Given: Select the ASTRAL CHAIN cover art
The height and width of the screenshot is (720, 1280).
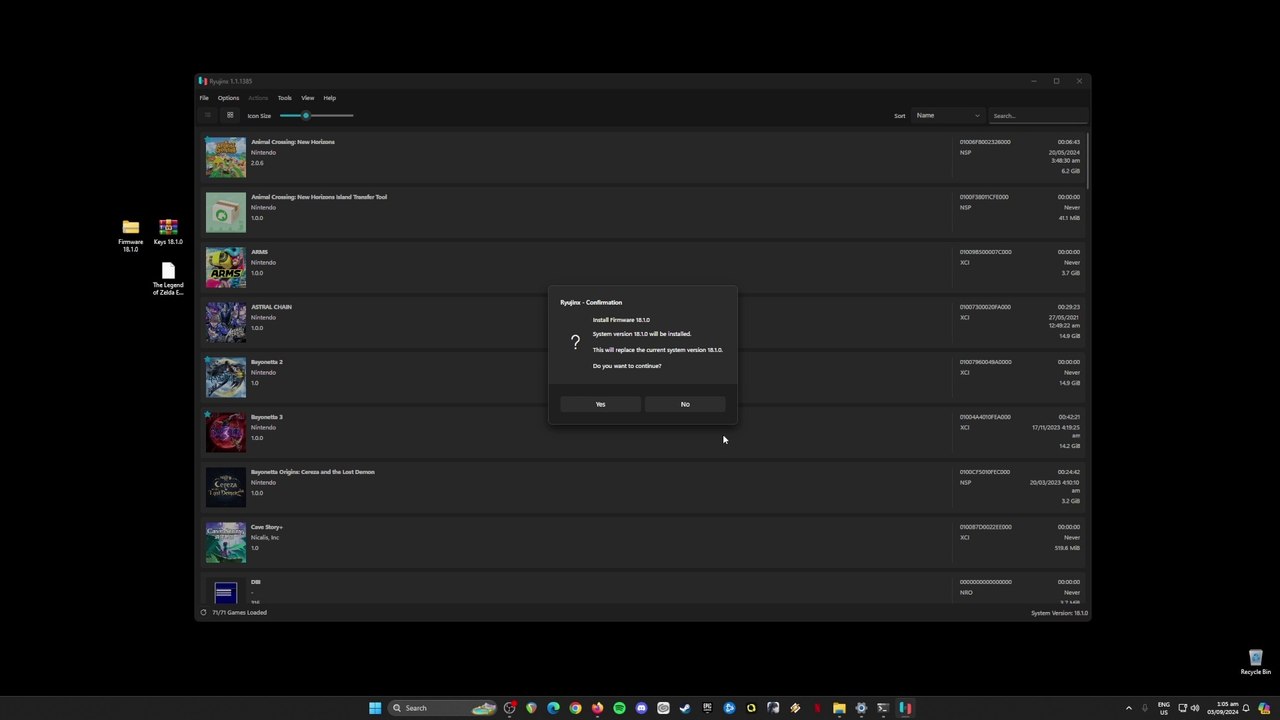Looking at the screenshot, I should tap(226, 323).
